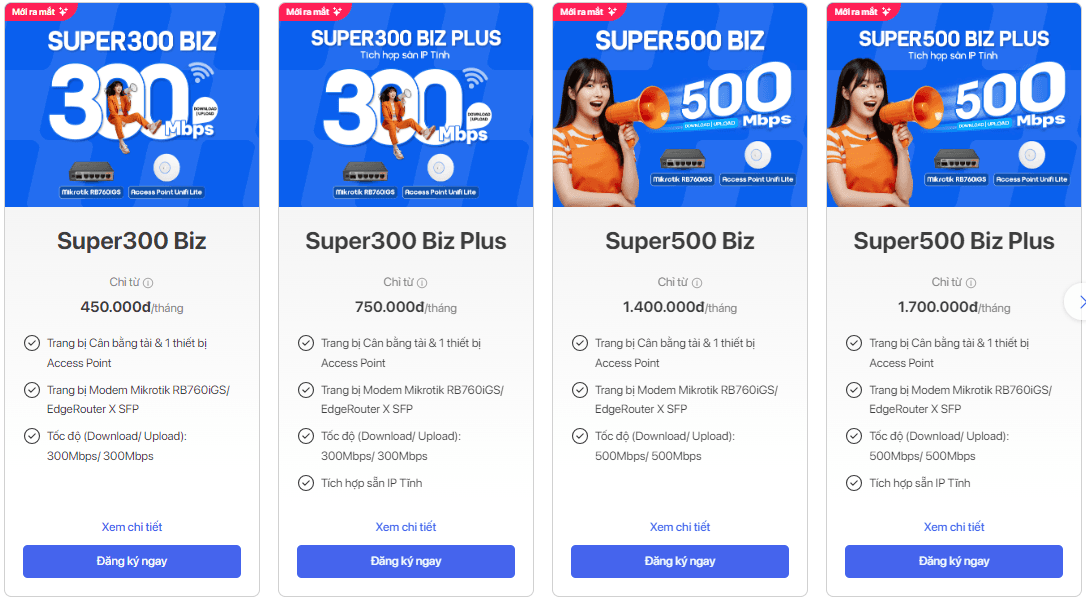
Task: Click info icon next to Super300 Biz Plus price
Action: (x=422, y=283)
